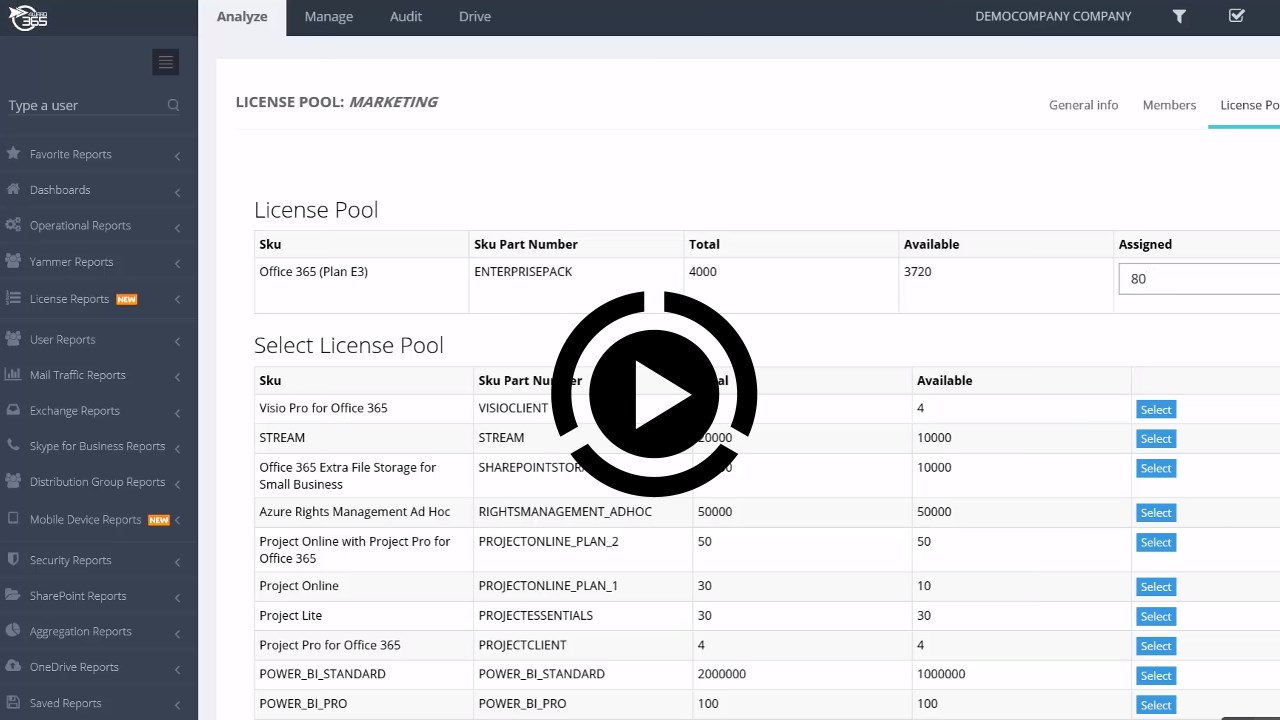Viewport: 1280px width, 720px height.
Task: Click the Exchange Reports inbox icon
Action: click(x=13, y=410)
